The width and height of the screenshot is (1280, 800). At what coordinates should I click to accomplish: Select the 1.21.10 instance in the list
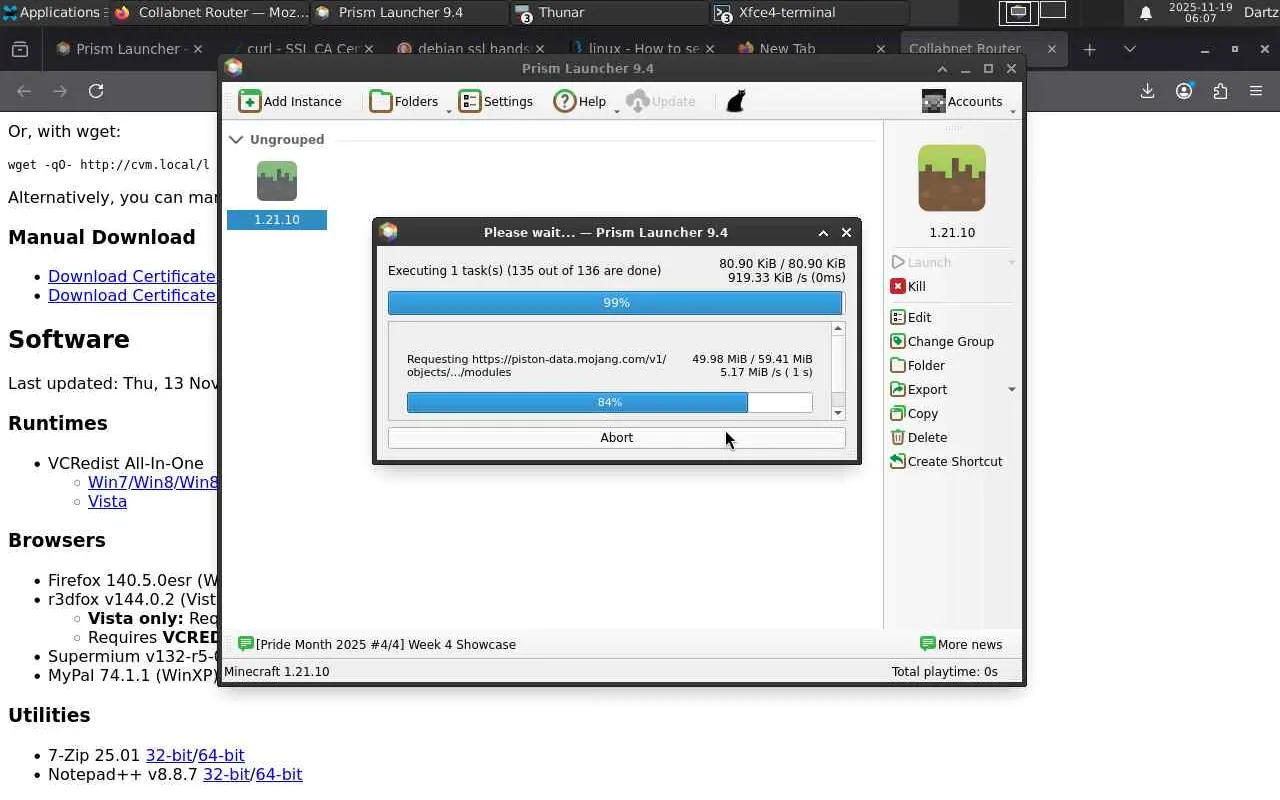tap(277, 194)
